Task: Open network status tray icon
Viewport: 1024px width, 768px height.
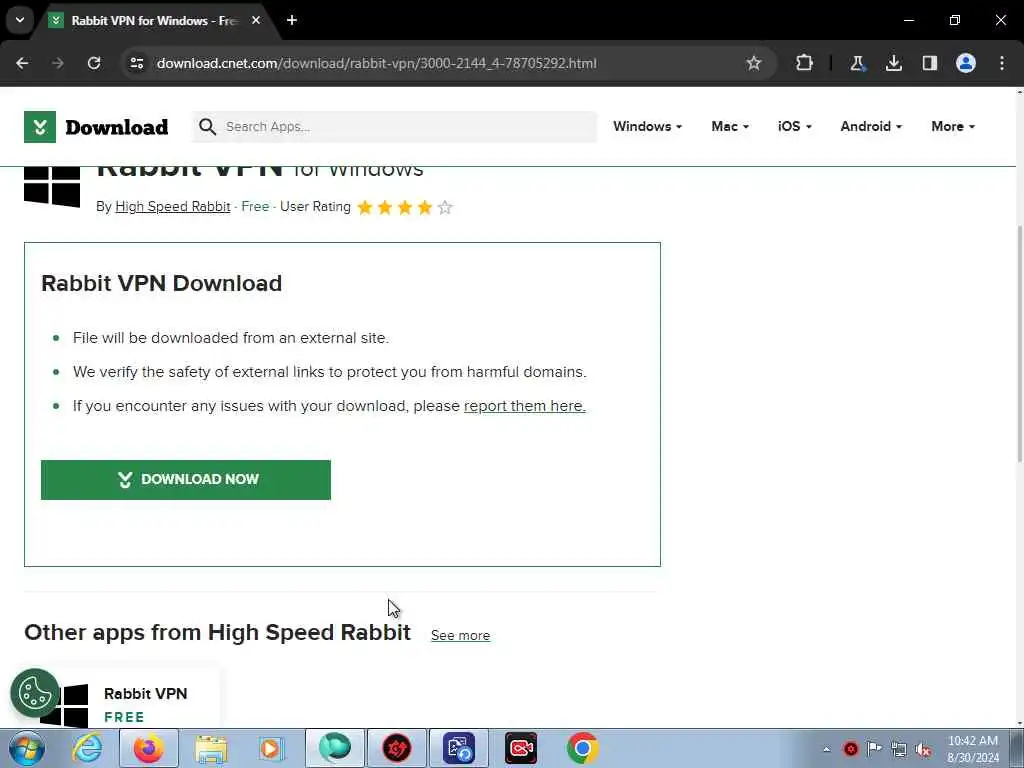Action: (899, 749)
